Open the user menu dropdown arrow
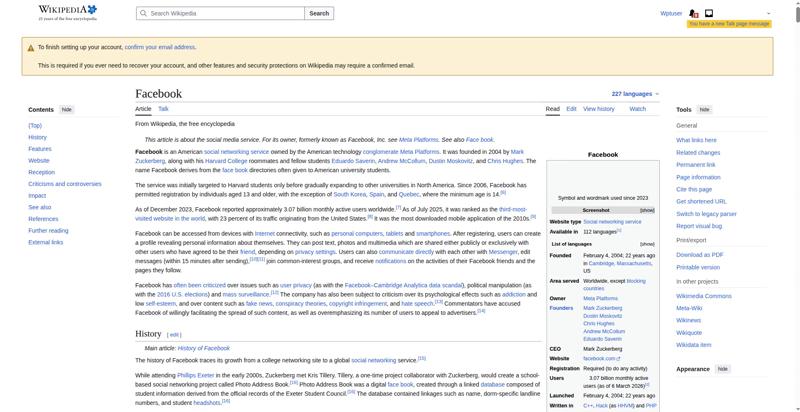The width and height of the screenshot is (800, 412). 768,14
